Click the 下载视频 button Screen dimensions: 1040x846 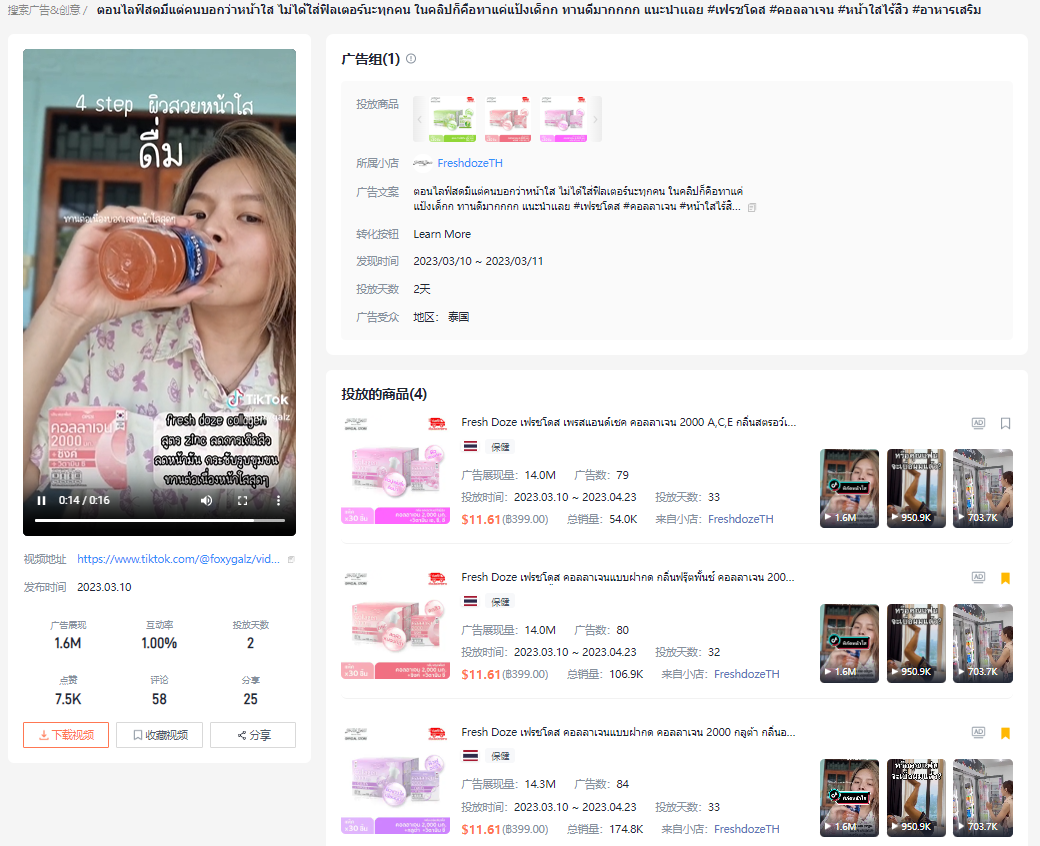click(x=66, y=735)
